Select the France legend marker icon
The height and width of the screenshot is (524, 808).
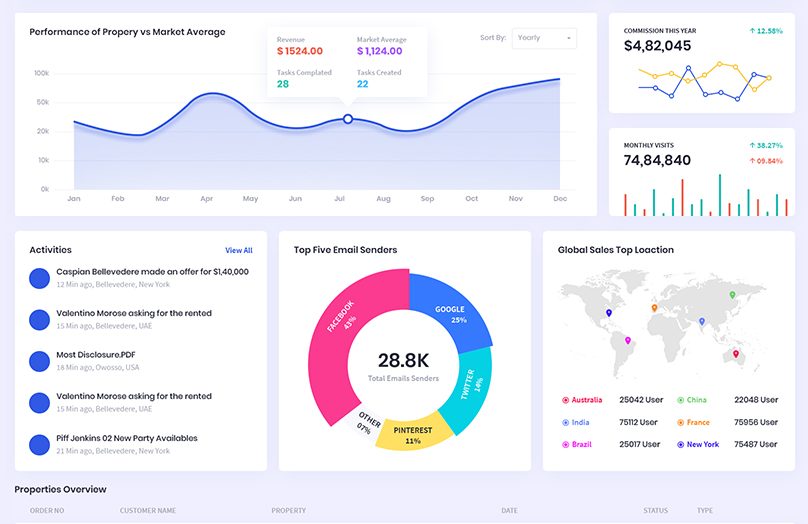pos(680,422)
